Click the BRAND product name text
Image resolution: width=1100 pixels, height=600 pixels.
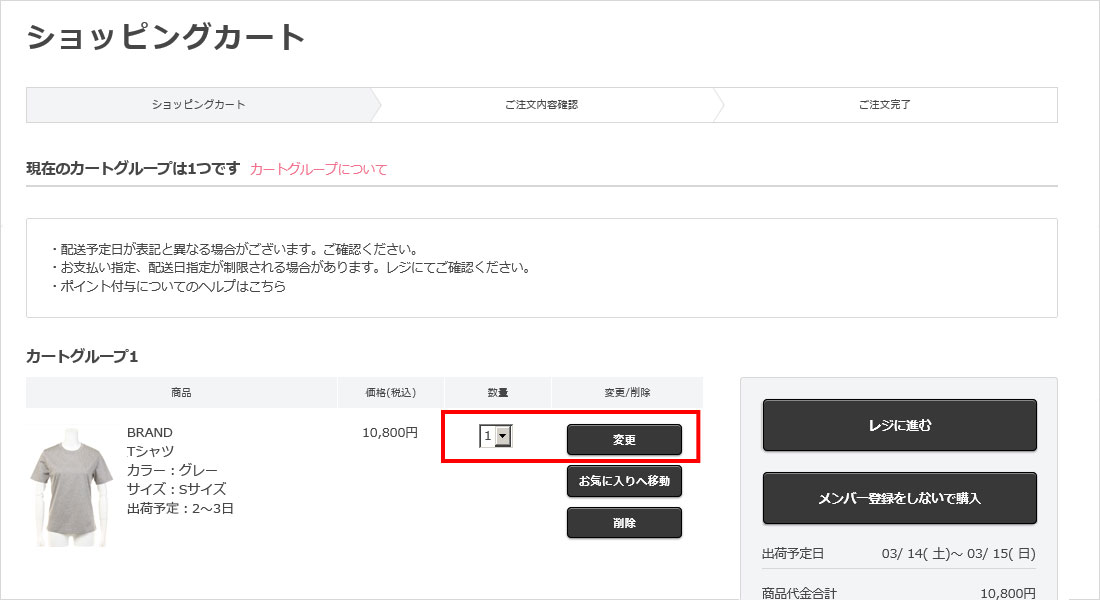[149, 432]
